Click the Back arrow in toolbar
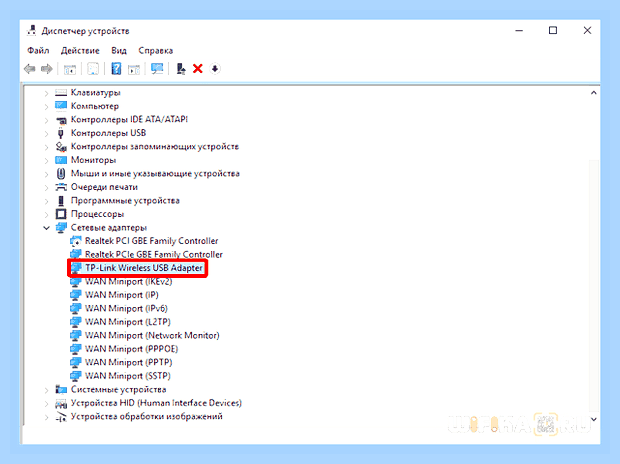The image size is (620, 464). (30, 69)
